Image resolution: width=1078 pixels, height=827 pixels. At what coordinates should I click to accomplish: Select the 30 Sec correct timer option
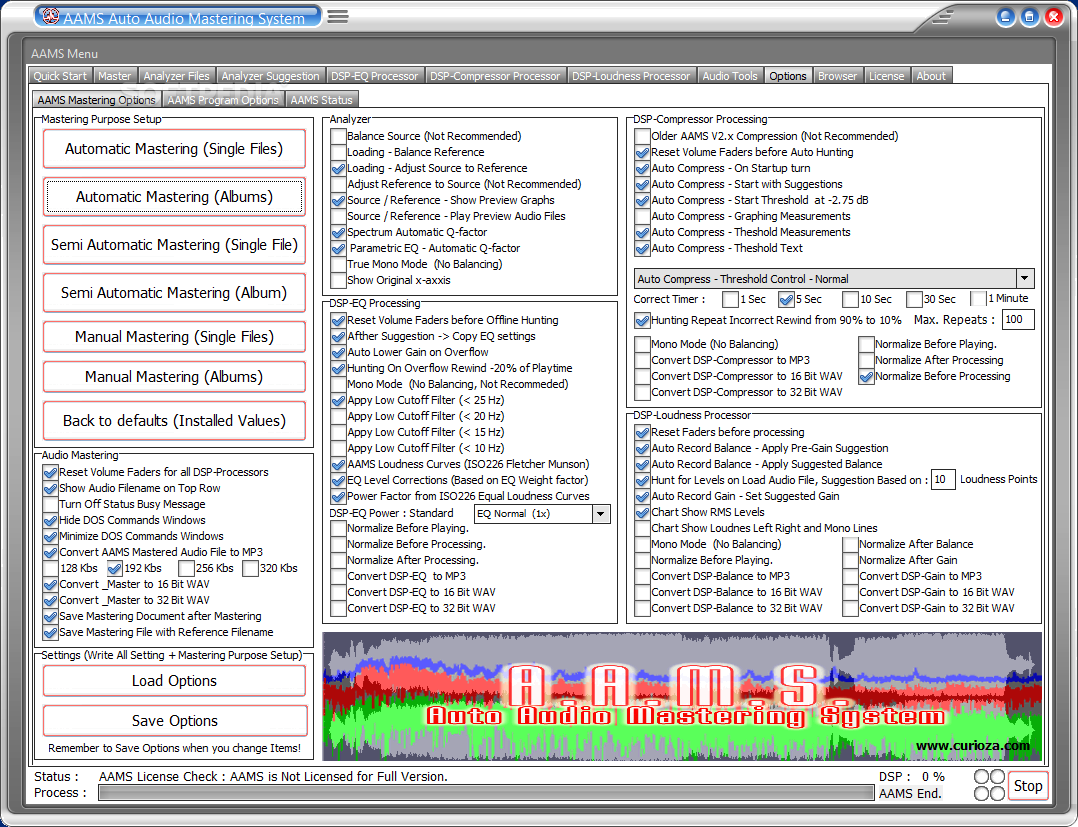tap(914, 299)
